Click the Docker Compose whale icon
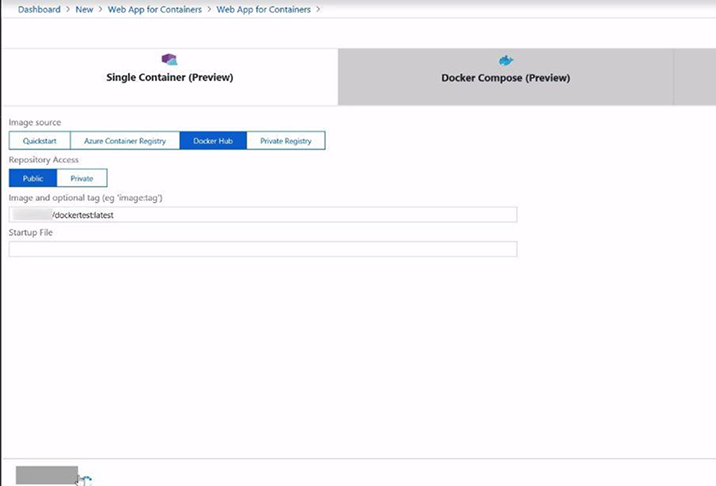Image resolution: width=716 pixels, height=486 pixels. 506,60
